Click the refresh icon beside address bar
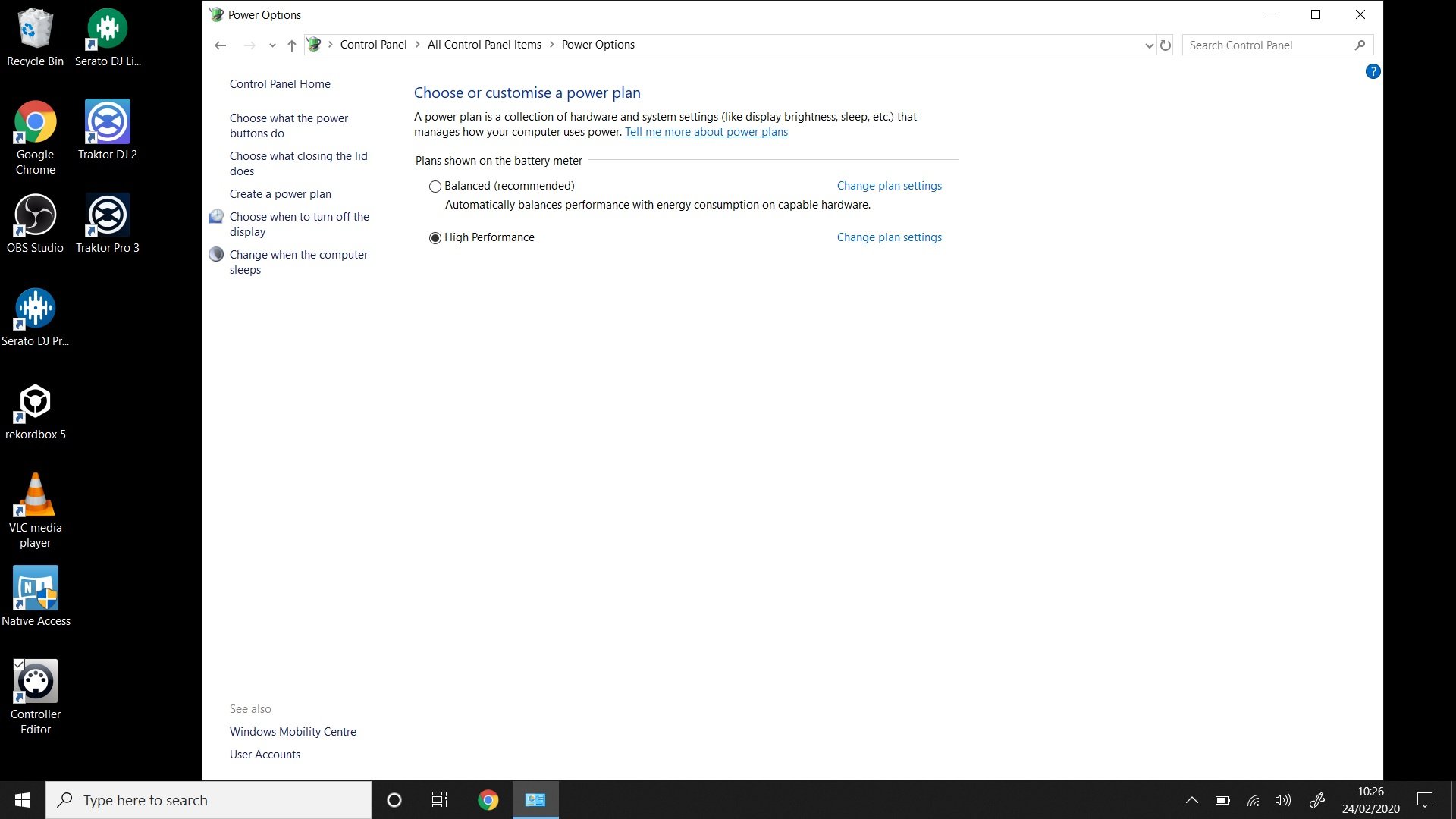Image resolution: width=1456 pixels, height=819 pixels. pos(1166,45)
